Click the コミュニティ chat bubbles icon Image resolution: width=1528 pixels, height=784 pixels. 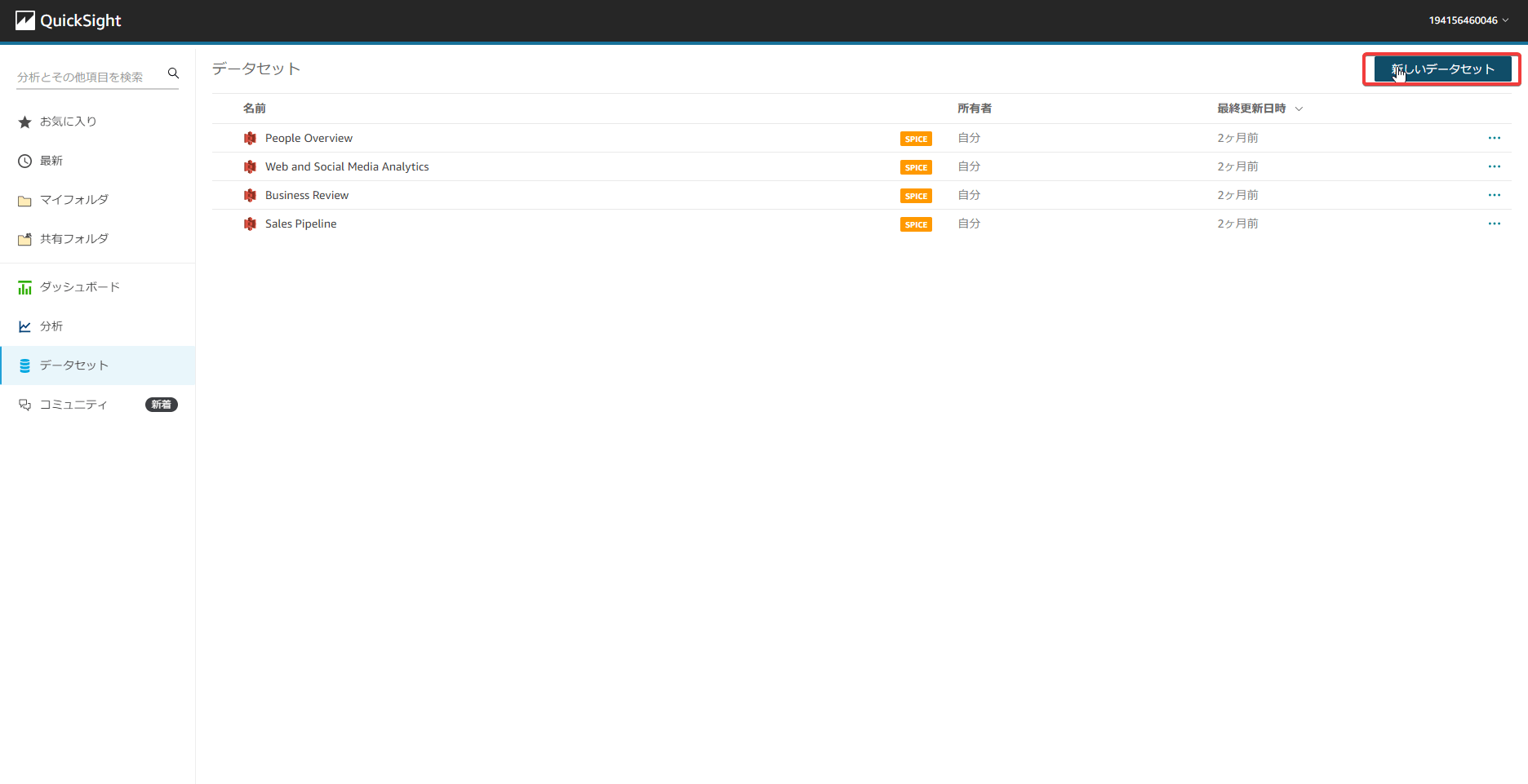tap(24, 405)
